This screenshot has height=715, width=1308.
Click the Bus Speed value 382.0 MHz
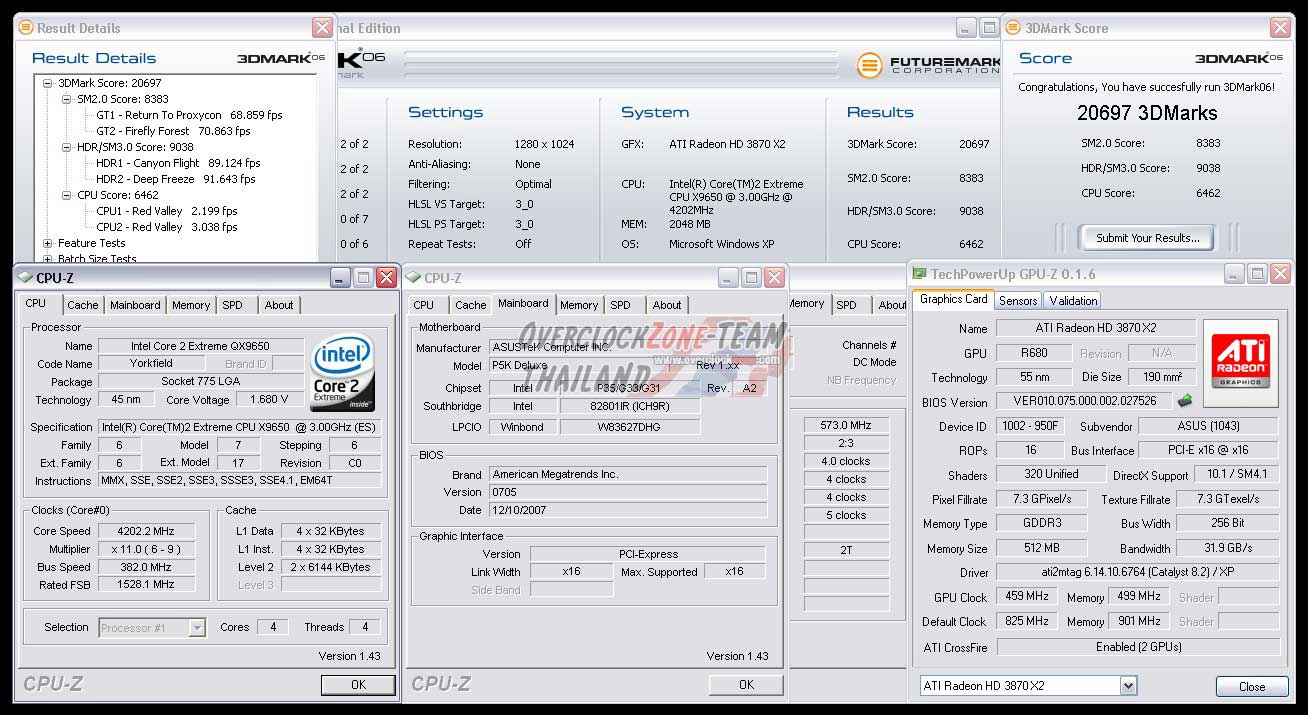click(147, 567)
